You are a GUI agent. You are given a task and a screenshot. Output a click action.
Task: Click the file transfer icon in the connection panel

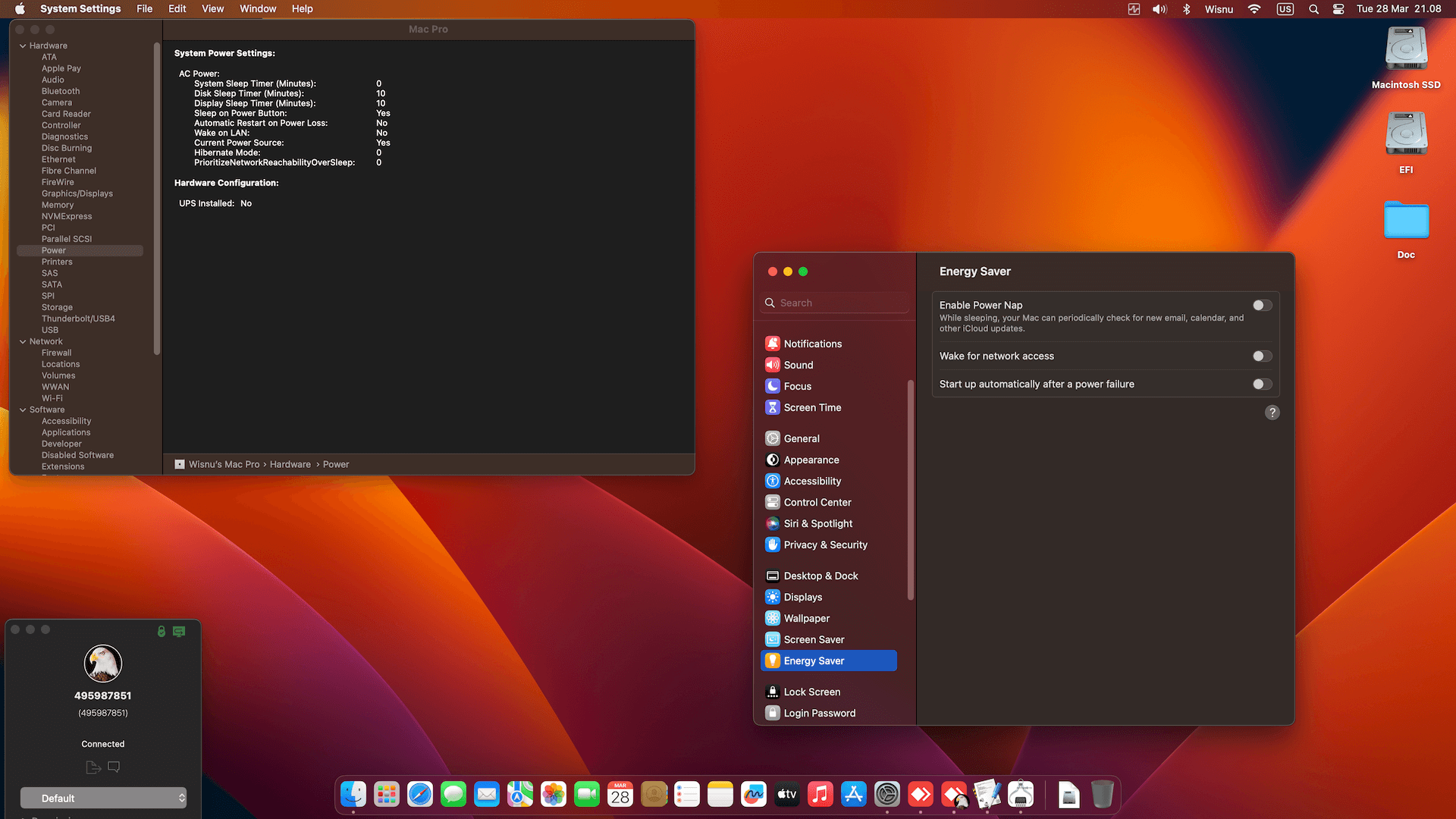point(93,767)
